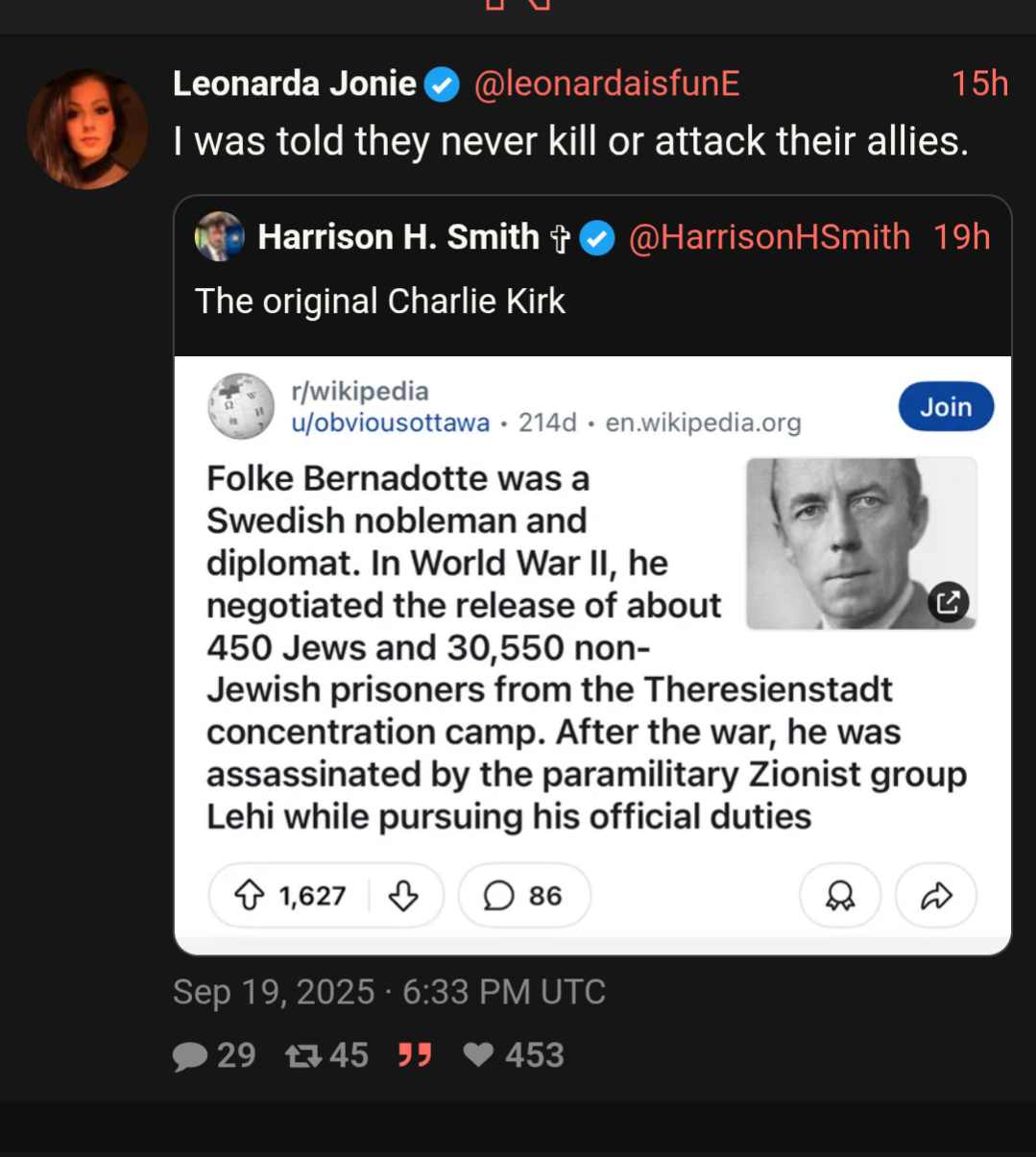Open Leonarda Jonie's profile avatar

tap(87, 129)
